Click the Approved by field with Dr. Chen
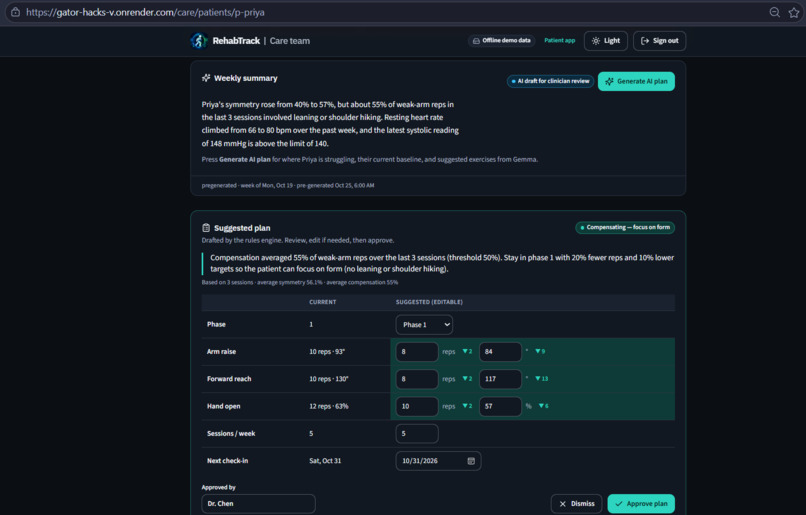 click(x=259, y=504)
